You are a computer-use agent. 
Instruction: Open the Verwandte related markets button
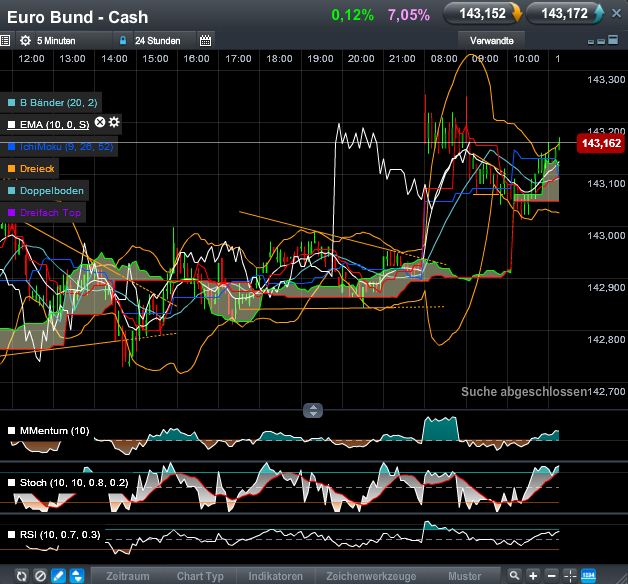click(491, 40)
